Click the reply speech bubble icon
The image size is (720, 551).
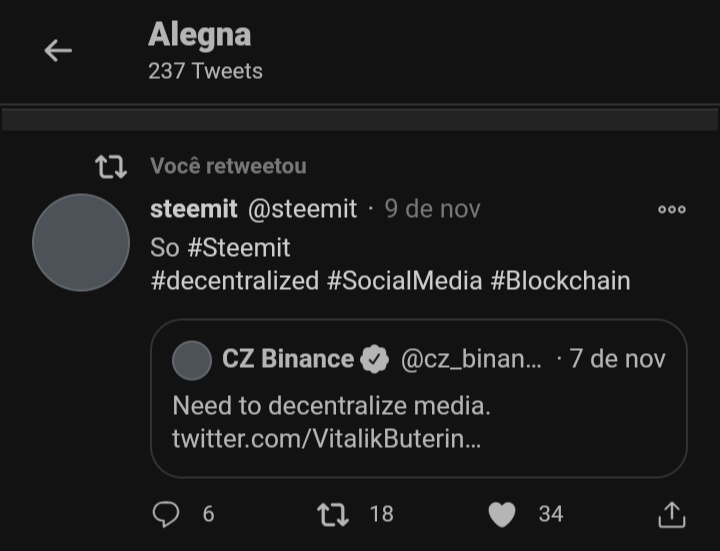(x=166, y=514)
